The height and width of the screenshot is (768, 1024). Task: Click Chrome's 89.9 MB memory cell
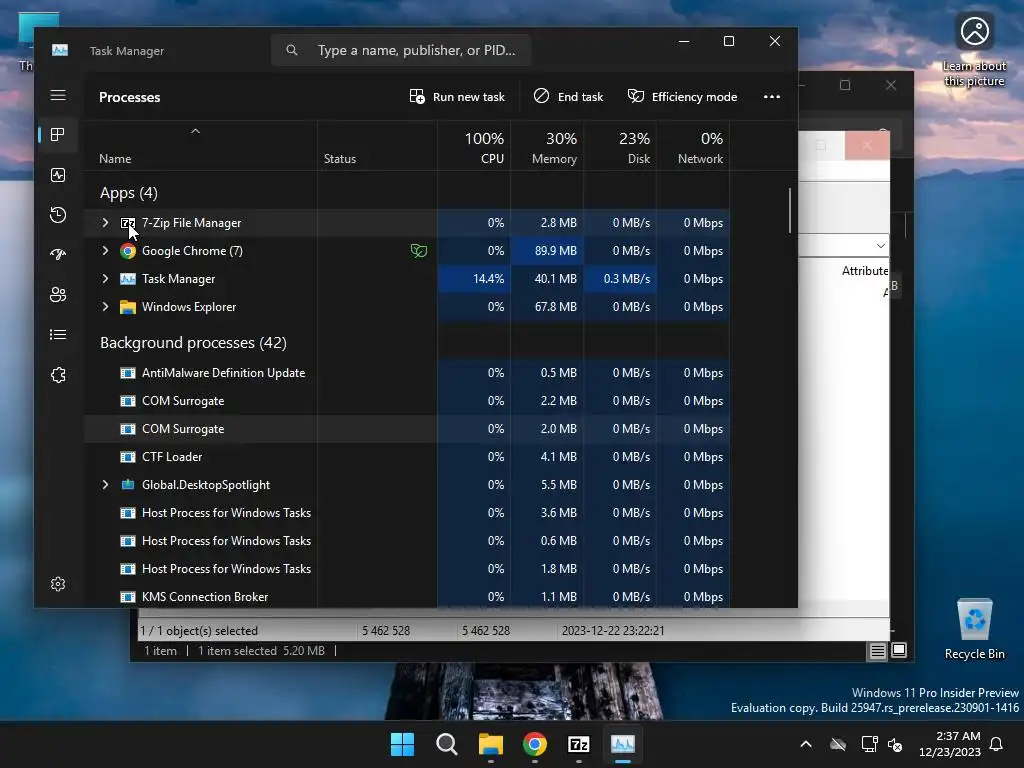coord(547,251)
